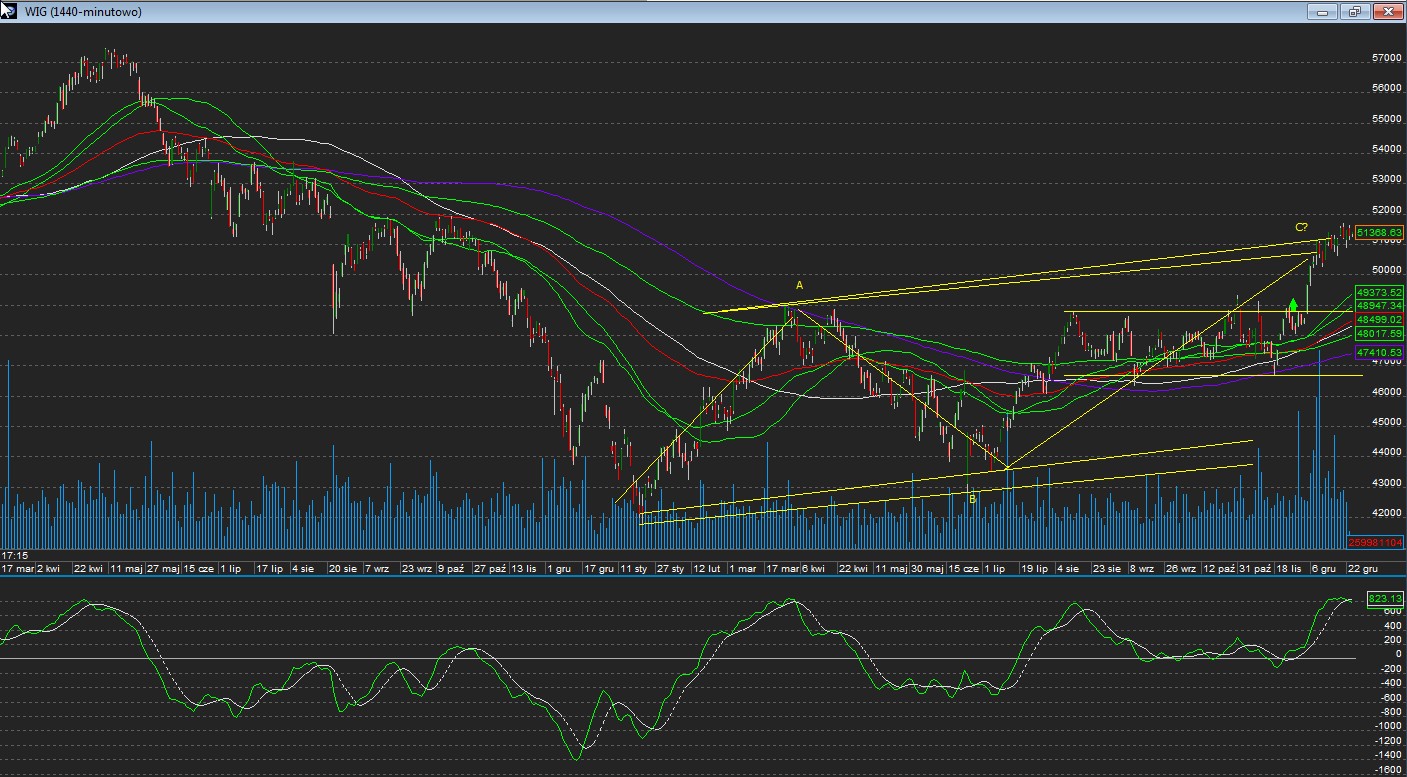Click moving average value 49373.52

click(x=1379, y=292)
